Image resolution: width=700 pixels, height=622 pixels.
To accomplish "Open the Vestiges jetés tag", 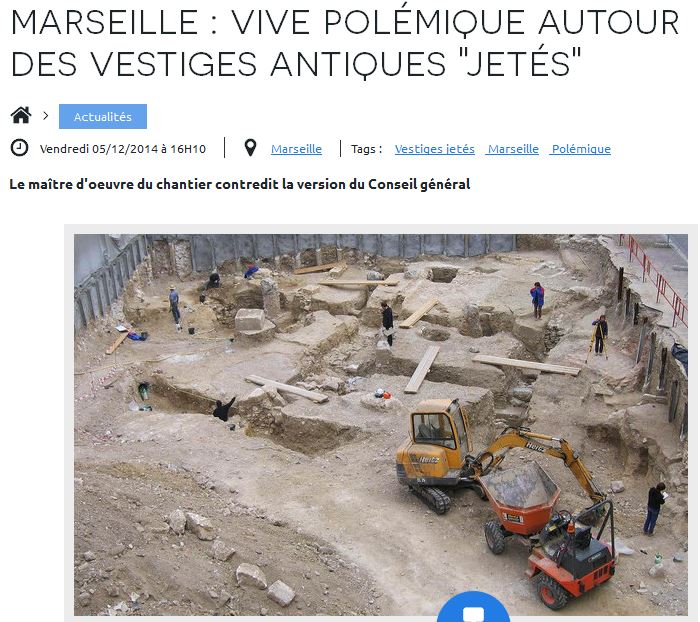I will click(x=434, y=149).
